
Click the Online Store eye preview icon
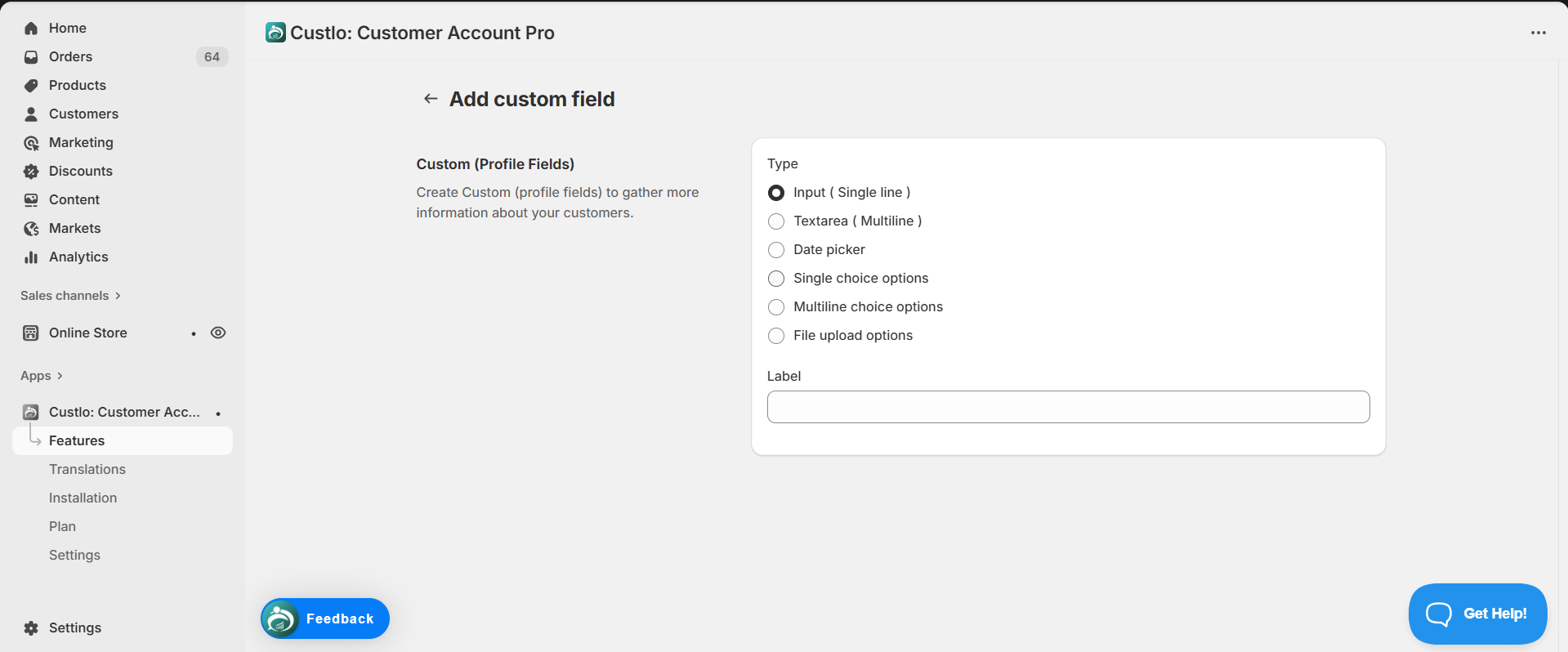pyautogui.click(x=218, y=333)
